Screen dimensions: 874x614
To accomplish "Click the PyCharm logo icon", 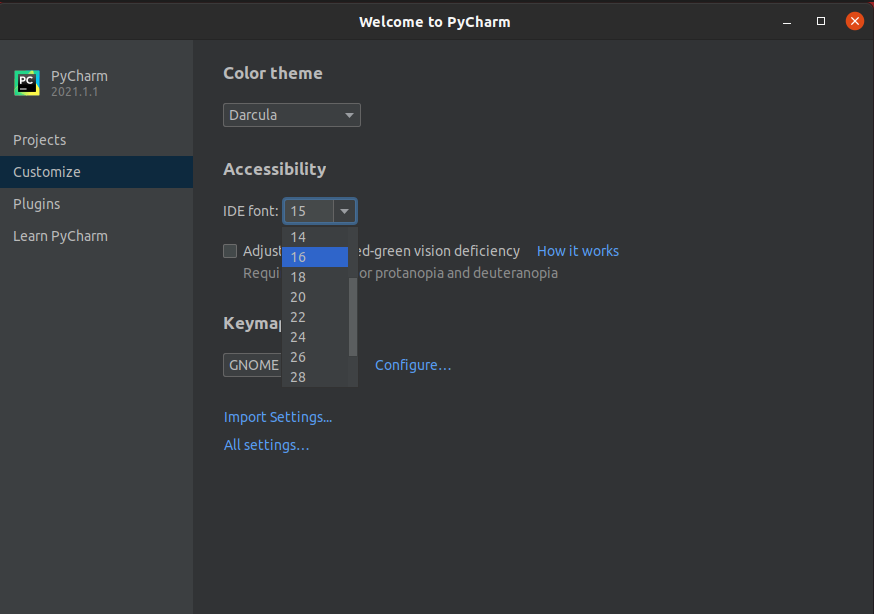I will point(27,83).
